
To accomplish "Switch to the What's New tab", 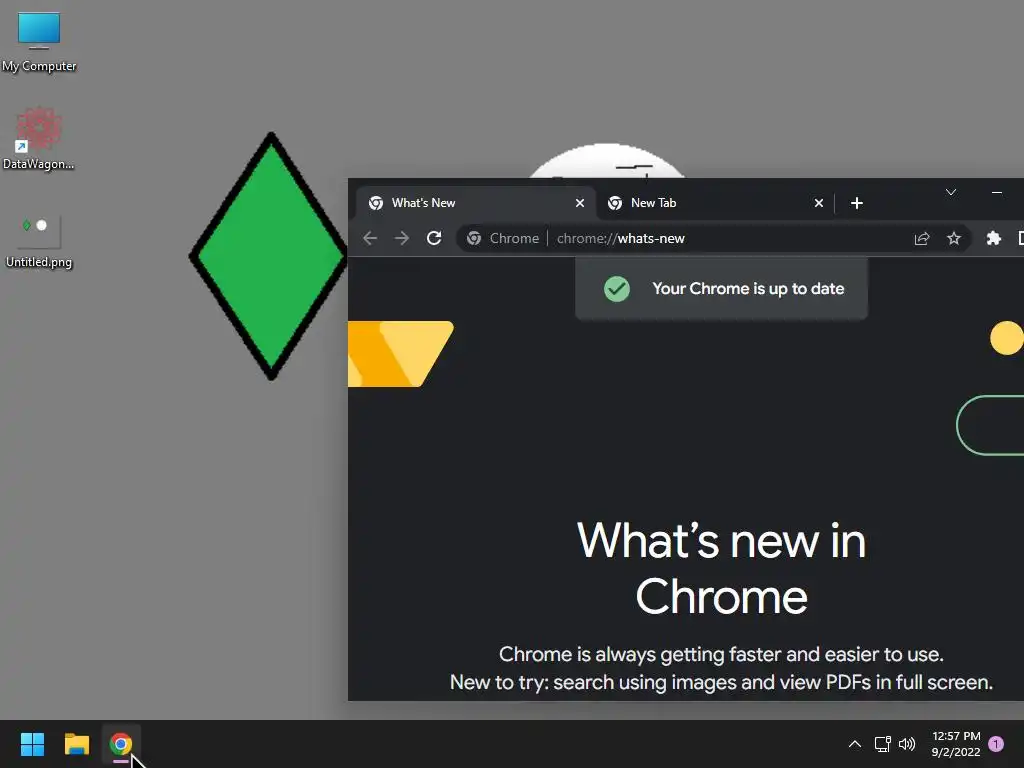I will pos(475,203).
